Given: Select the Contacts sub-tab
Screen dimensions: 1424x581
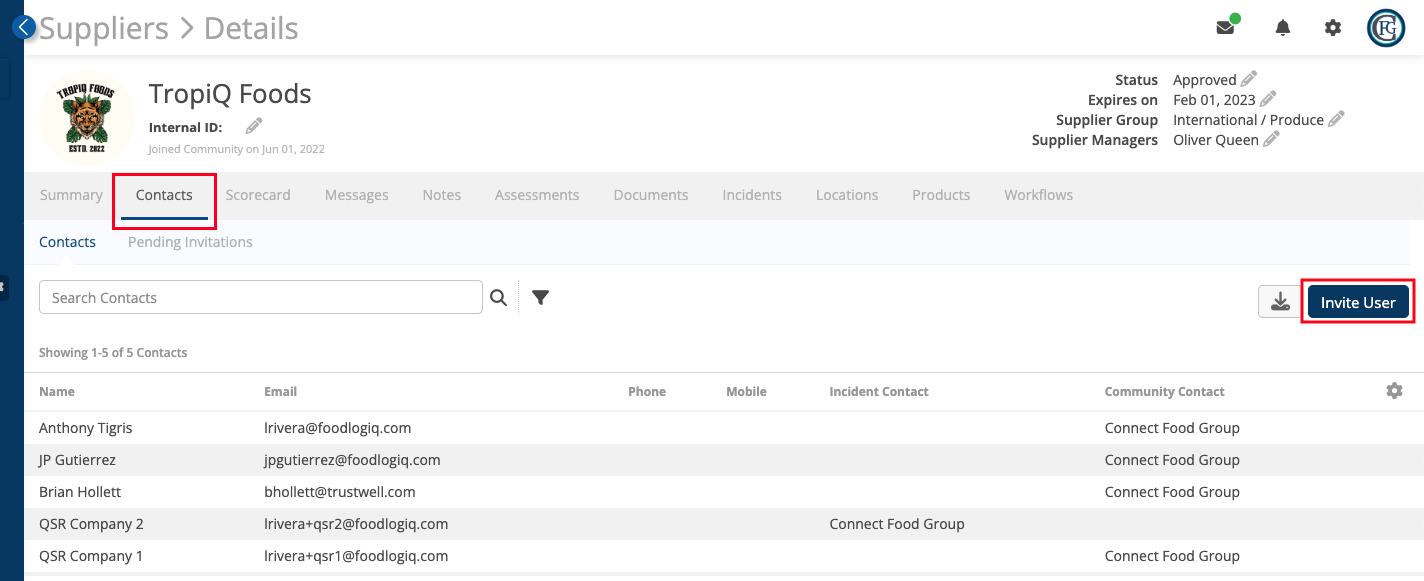Looking at the screenshot, I should 68,242.
